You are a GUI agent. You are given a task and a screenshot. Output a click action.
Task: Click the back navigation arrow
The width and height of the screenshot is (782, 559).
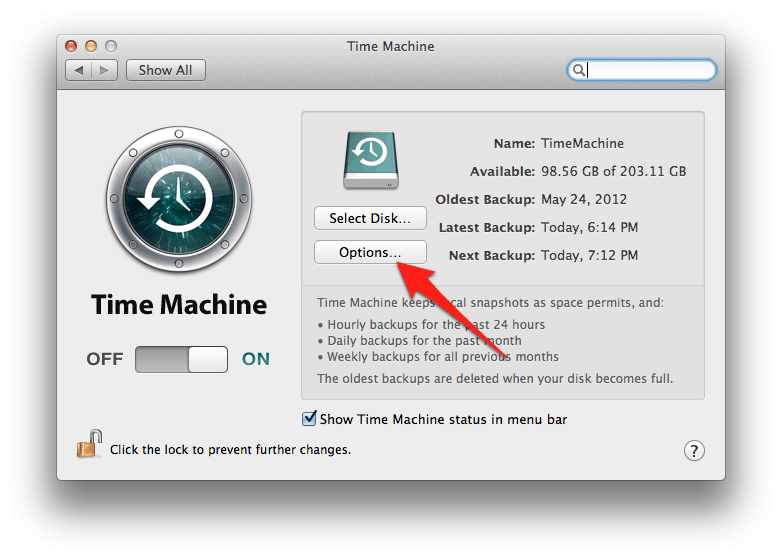coord(79,70)
